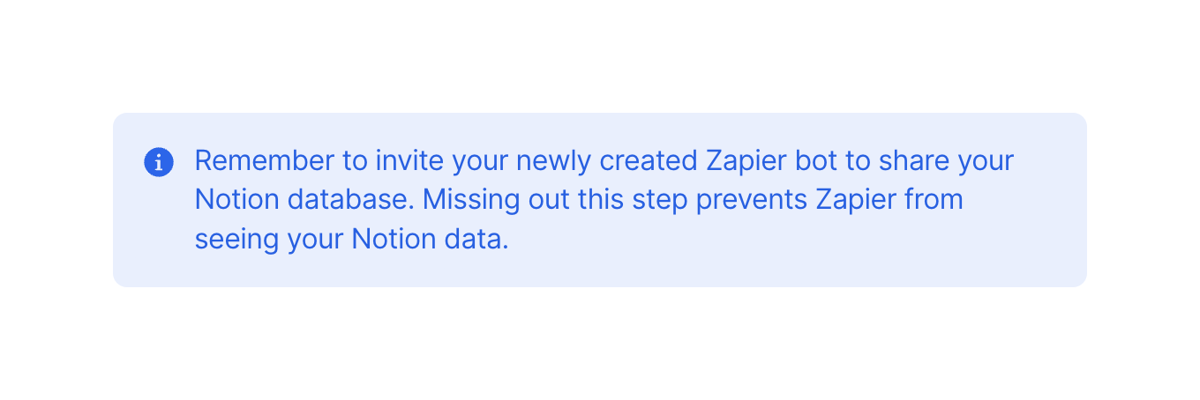
Task: Click "Notion" right before the word "database"
Action: coord(237,200)
